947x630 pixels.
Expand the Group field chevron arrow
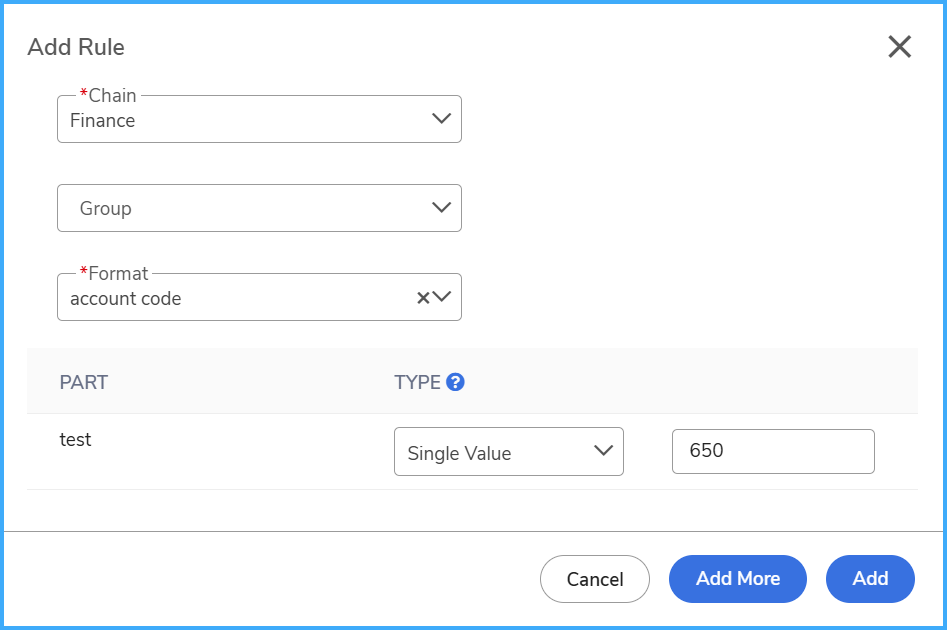441,207
